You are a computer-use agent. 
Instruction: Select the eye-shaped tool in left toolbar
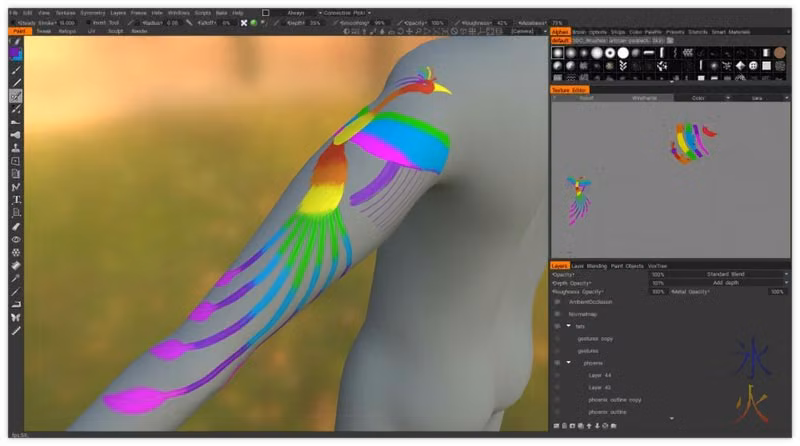[x=16, y=239]
